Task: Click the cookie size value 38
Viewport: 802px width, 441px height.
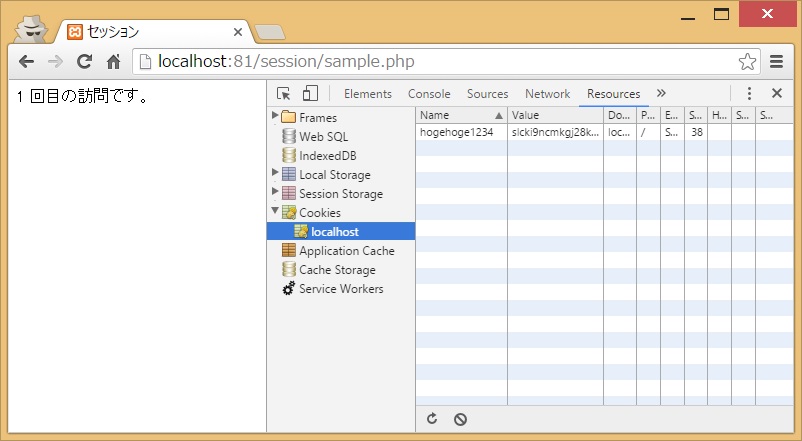Action: pos(697,133)
